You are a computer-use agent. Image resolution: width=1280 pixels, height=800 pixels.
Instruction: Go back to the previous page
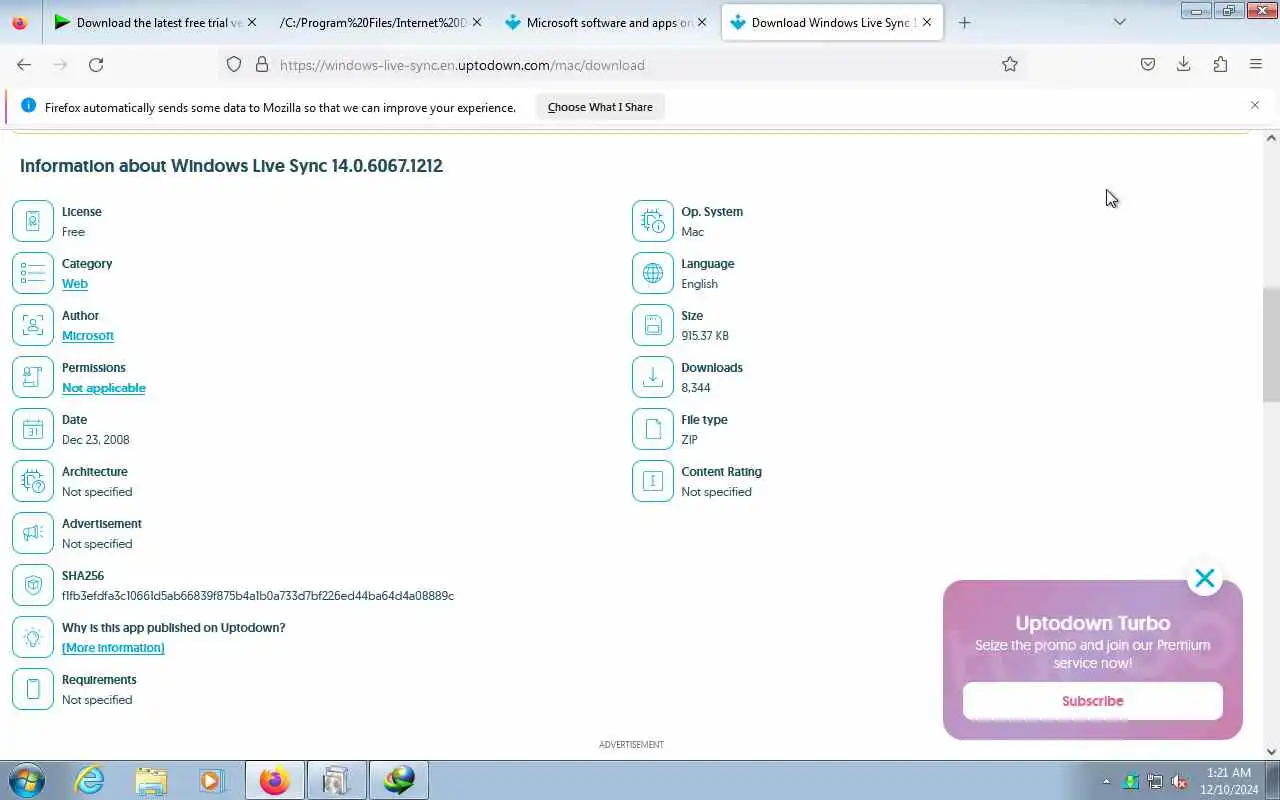click(x=24, y=65)
